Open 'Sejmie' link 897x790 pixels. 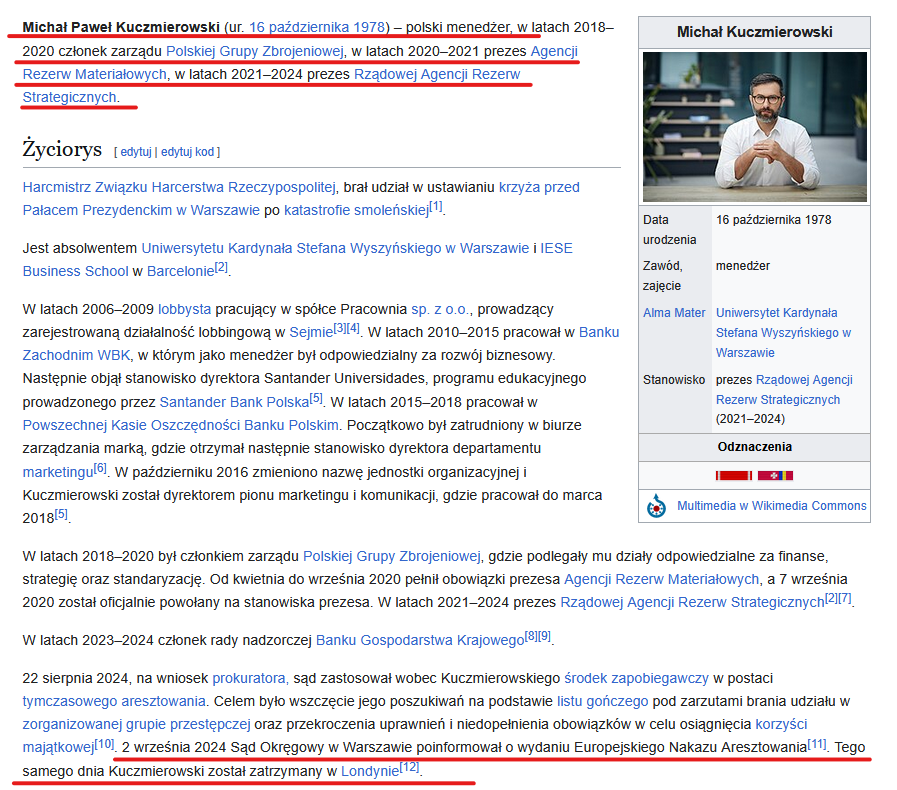click(x=311, y=332)
